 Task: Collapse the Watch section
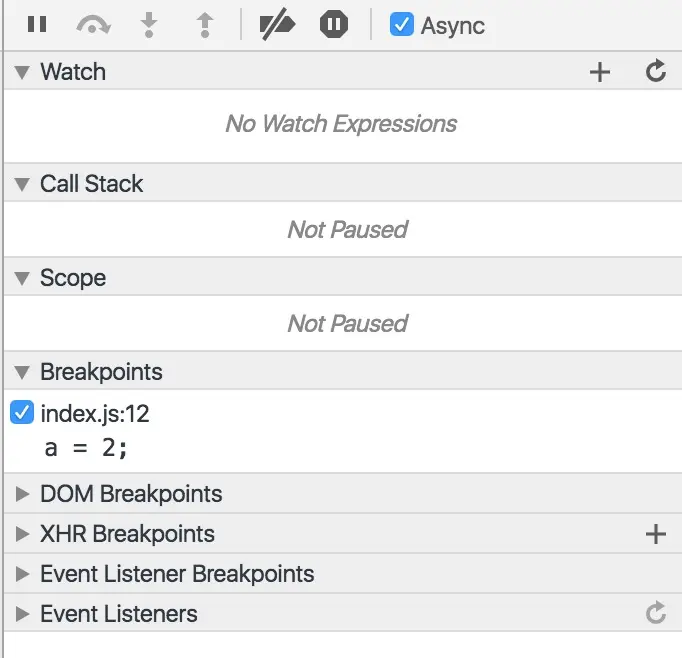pos(23,72)
